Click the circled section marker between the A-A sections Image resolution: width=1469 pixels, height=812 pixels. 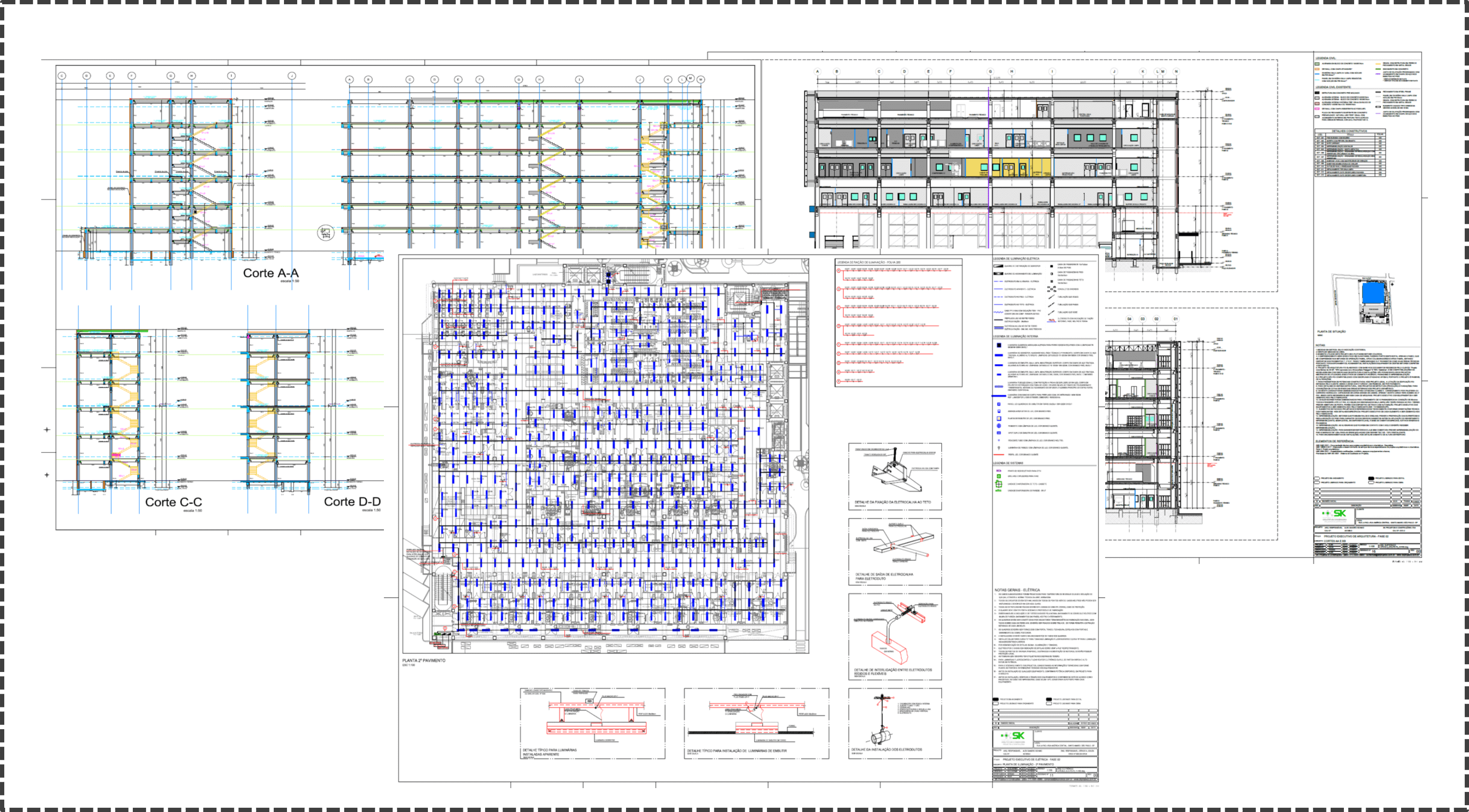click(x=325, y=233)
